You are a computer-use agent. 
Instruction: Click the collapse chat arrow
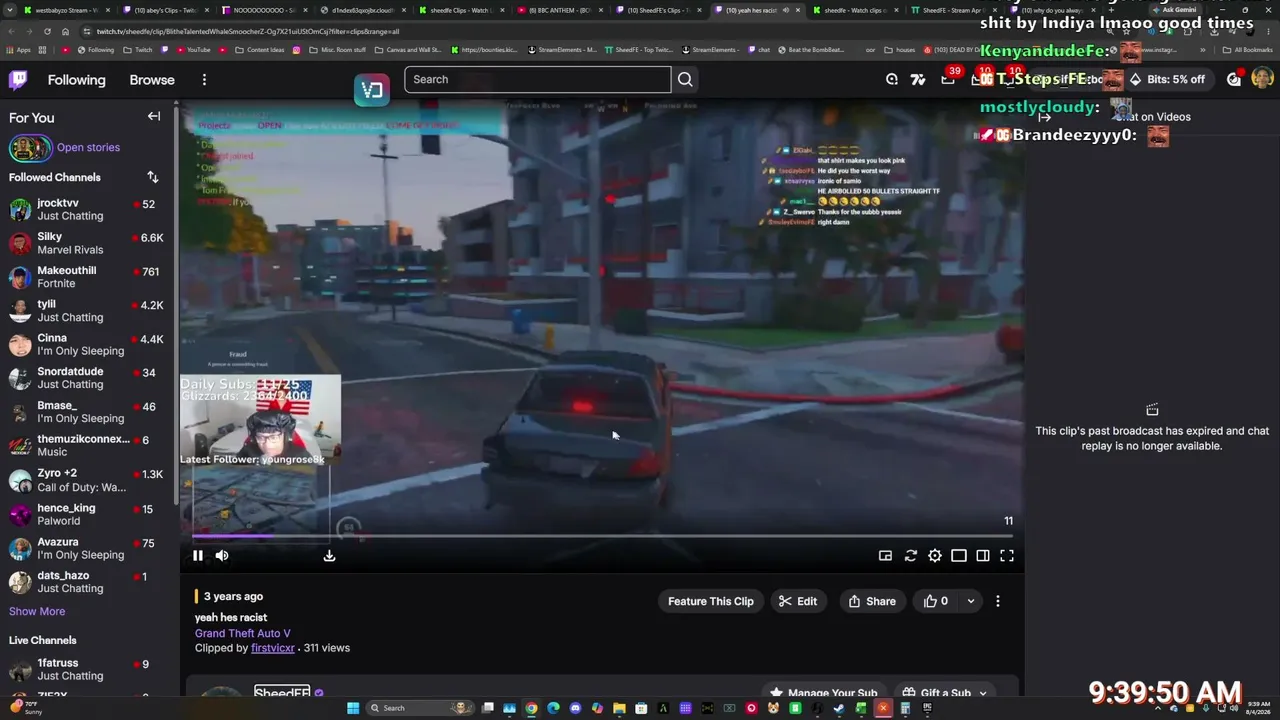1044,117
